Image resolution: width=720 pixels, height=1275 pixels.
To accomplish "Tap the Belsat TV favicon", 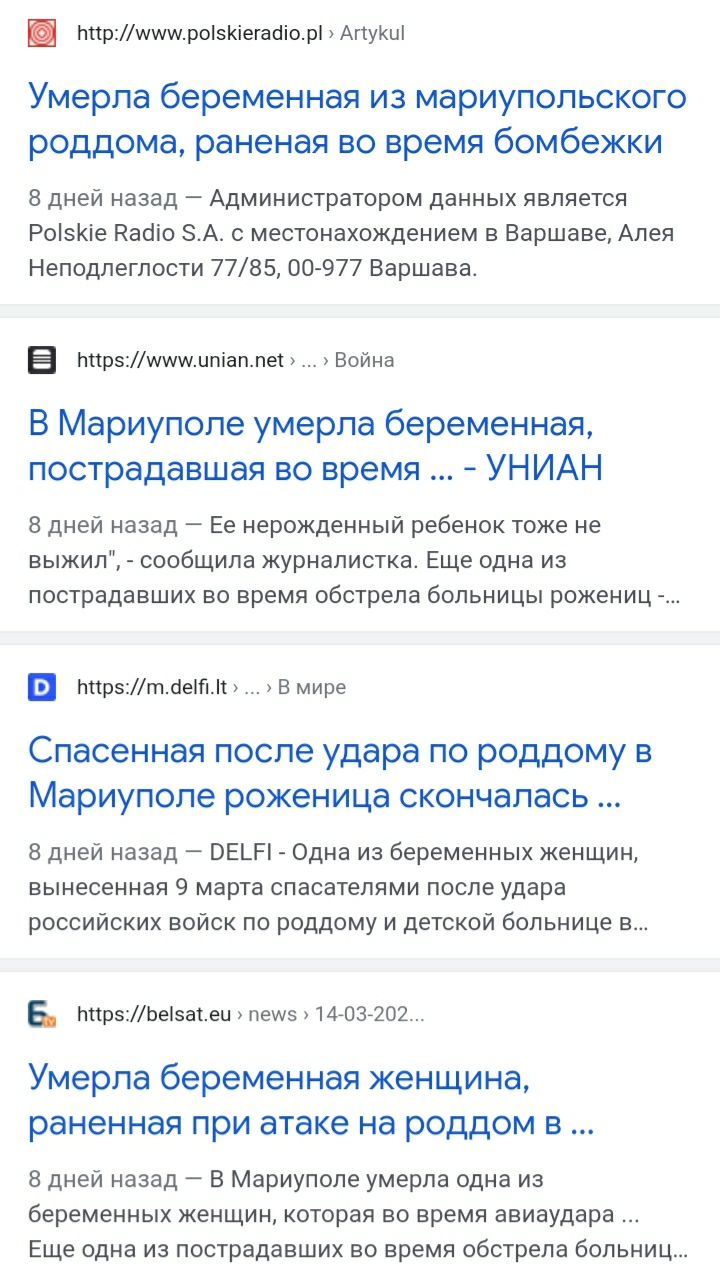I will [x=42, y=1014].
